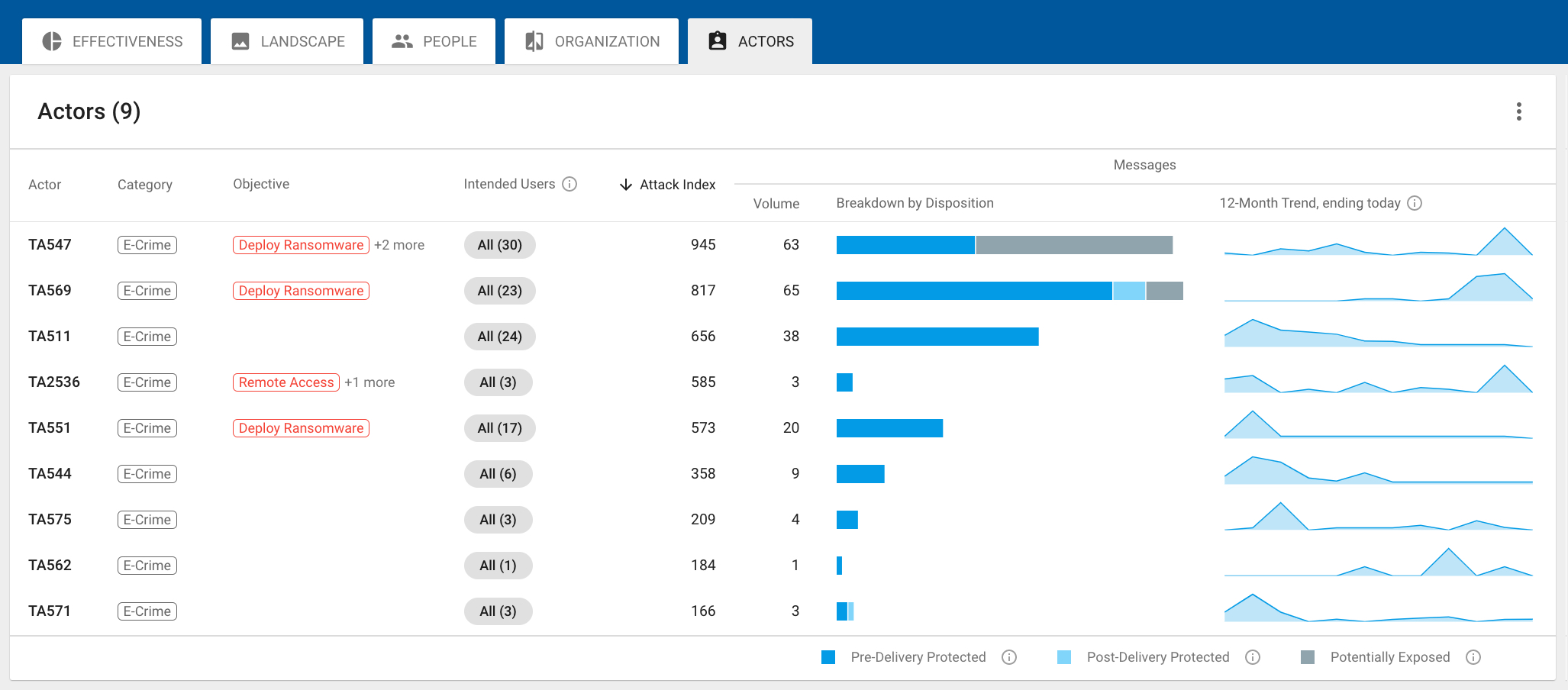This screenshot has height=690, width=1568.
Task: Click the Deploy Ransomware tag for TA551
Action: (x=301, y=428)
